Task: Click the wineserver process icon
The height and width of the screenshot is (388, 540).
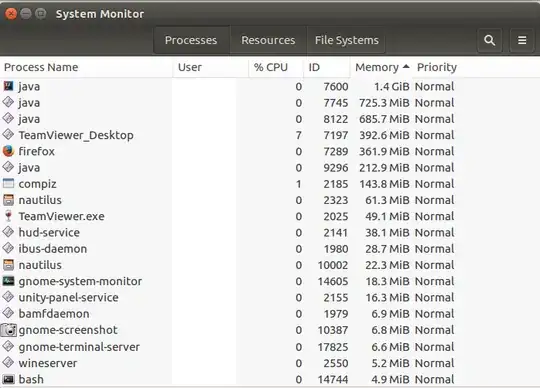Action: (x=8, y=363)
